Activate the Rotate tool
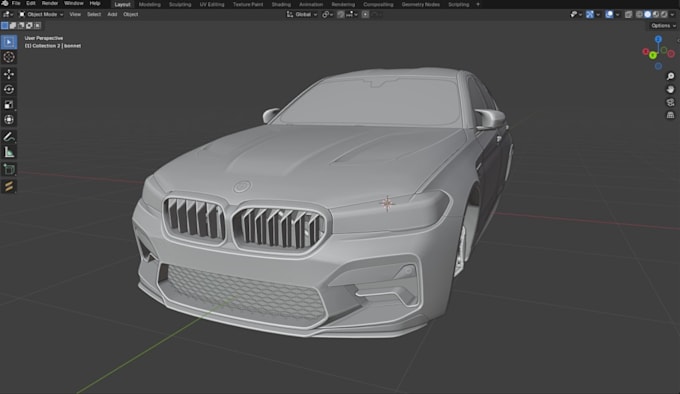 [9, 89]
